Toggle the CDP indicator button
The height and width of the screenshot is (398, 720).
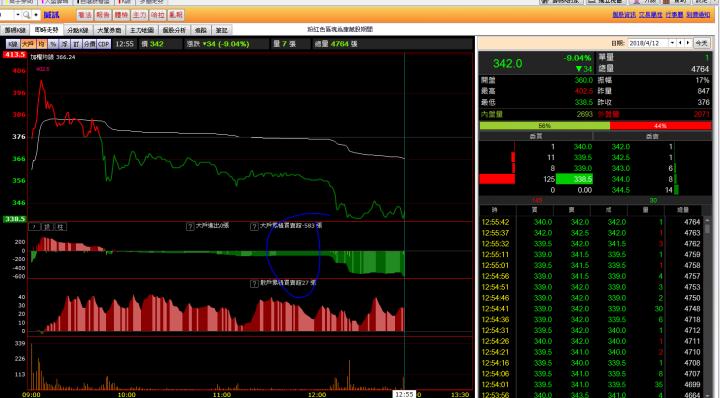coord(104,44)
